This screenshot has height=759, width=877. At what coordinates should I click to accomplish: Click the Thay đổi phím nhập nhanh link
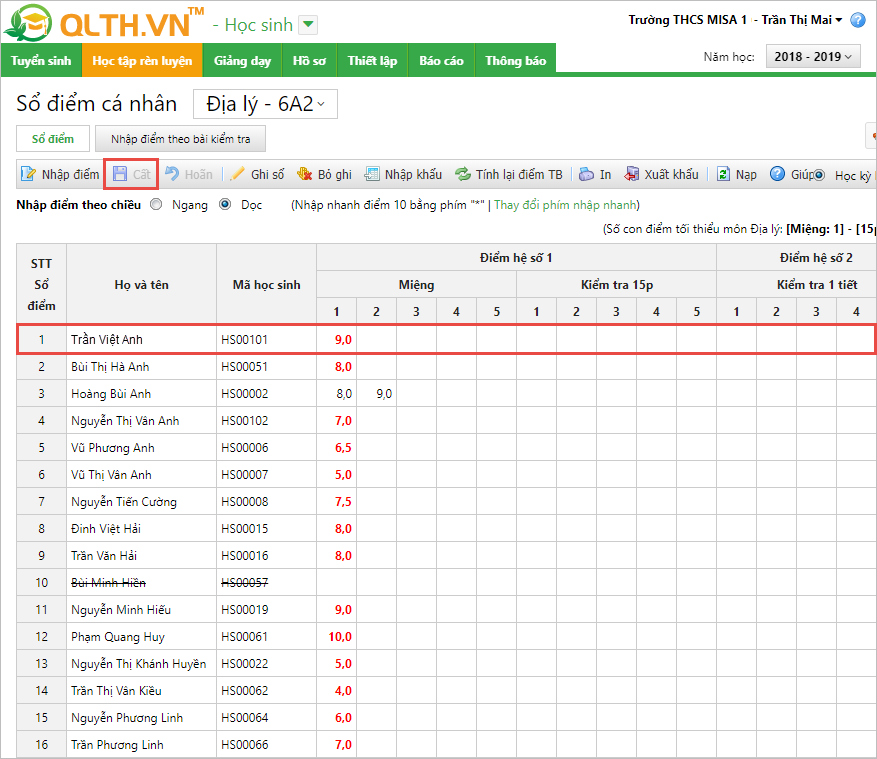click(x=565, y=204)
